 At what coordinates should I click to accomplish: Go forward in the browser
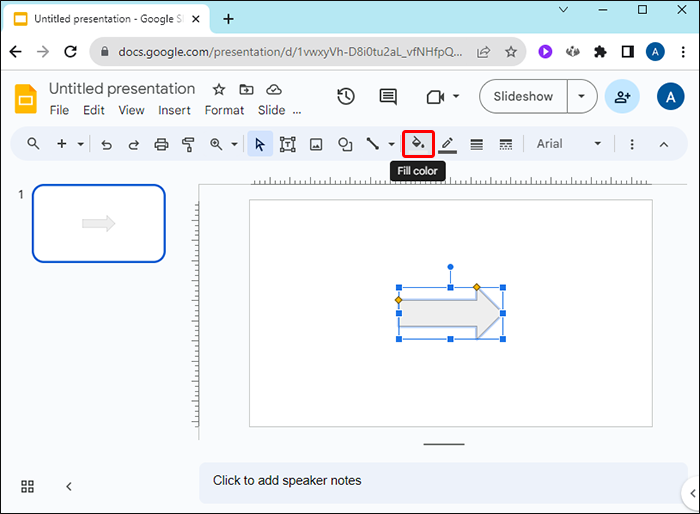[43, 52]
